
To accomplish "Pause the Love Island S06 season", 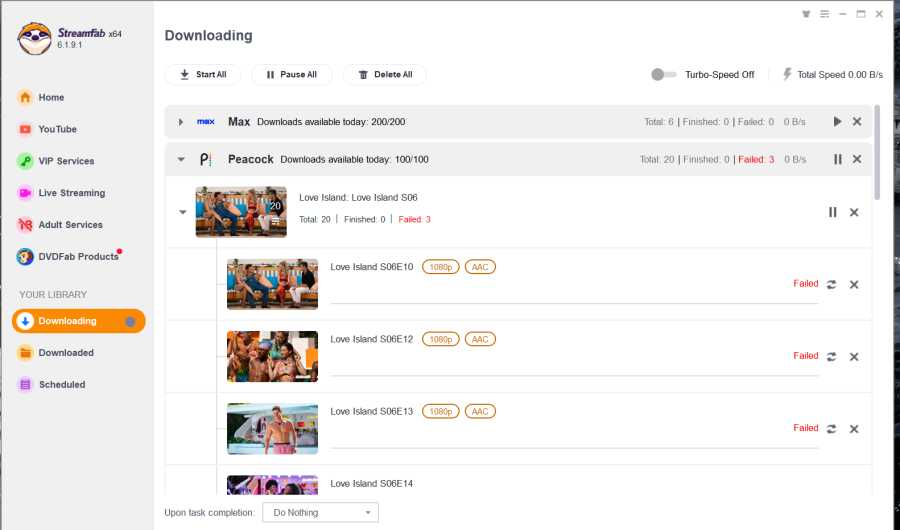I will (833, 212).
